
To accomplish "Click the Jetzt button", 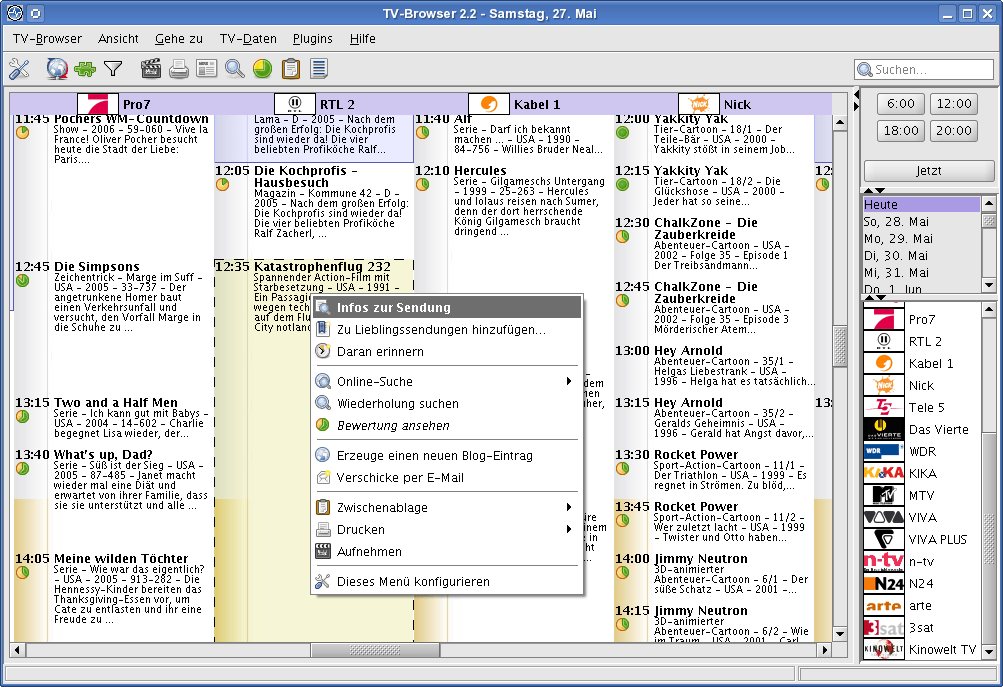I will pos(928,171).
